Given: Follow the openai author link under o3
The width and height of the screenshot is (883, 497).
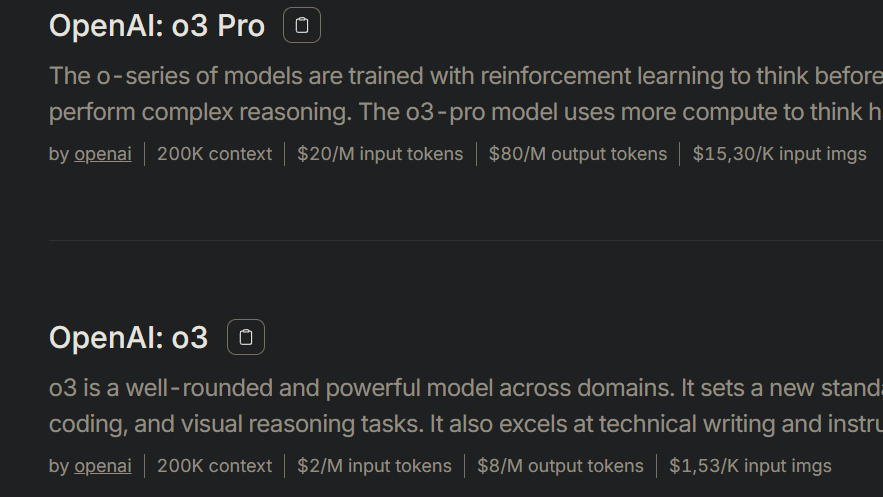Looking at the screenshot, I should 103,466.
